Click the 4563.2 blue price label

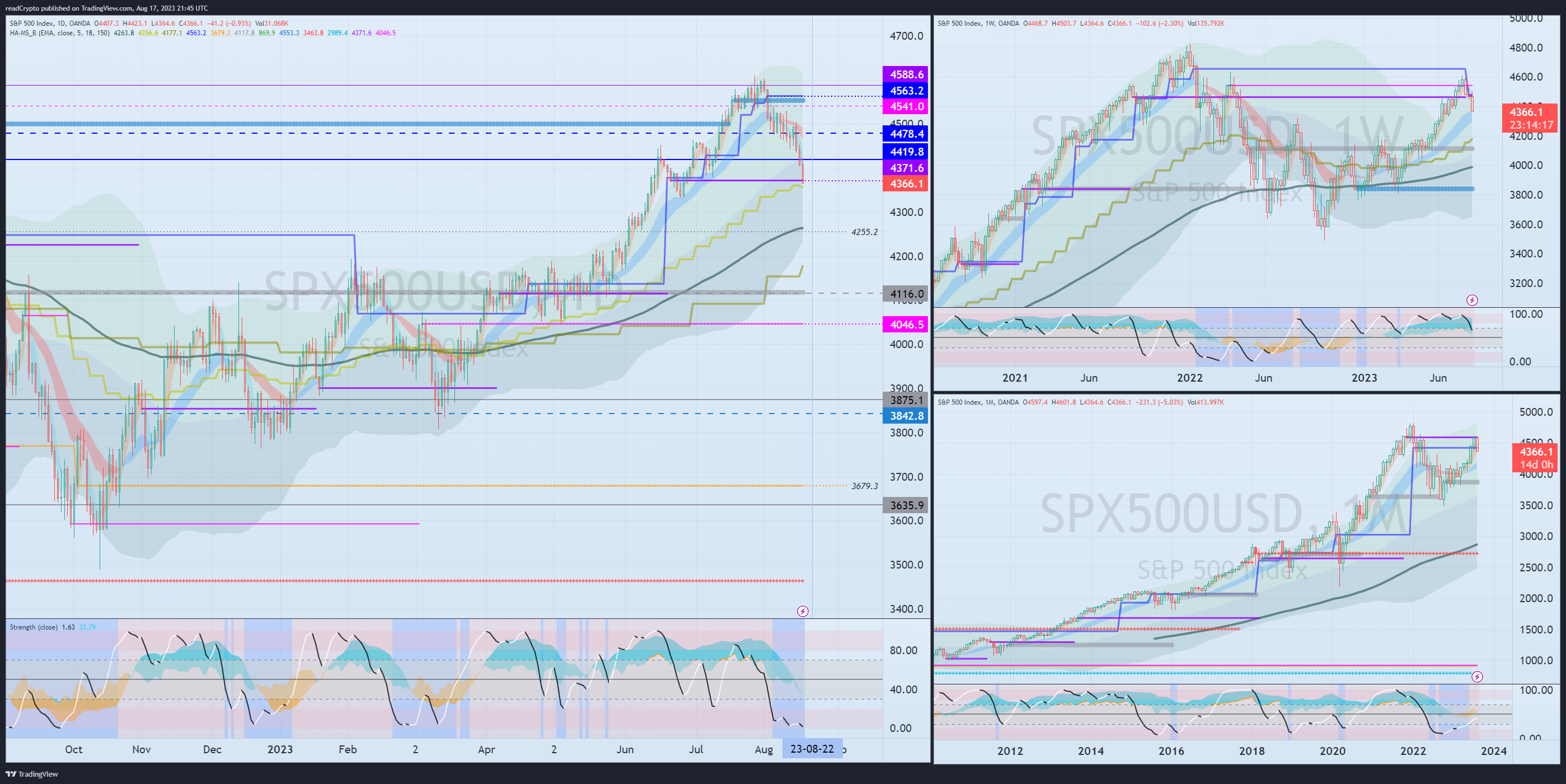[x=905, y=91]
